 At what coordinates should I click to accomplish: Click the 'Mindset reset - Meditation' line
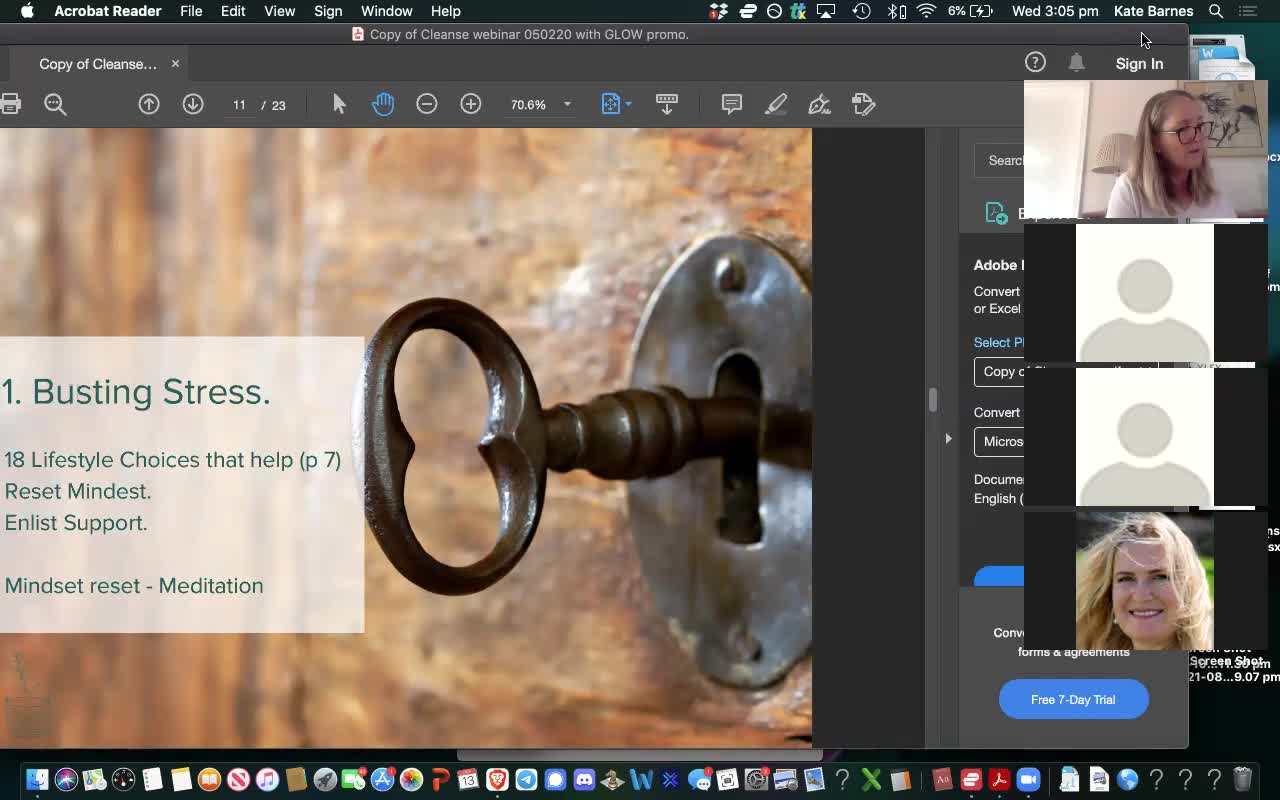pyautogui.click(x=134, y=586)
